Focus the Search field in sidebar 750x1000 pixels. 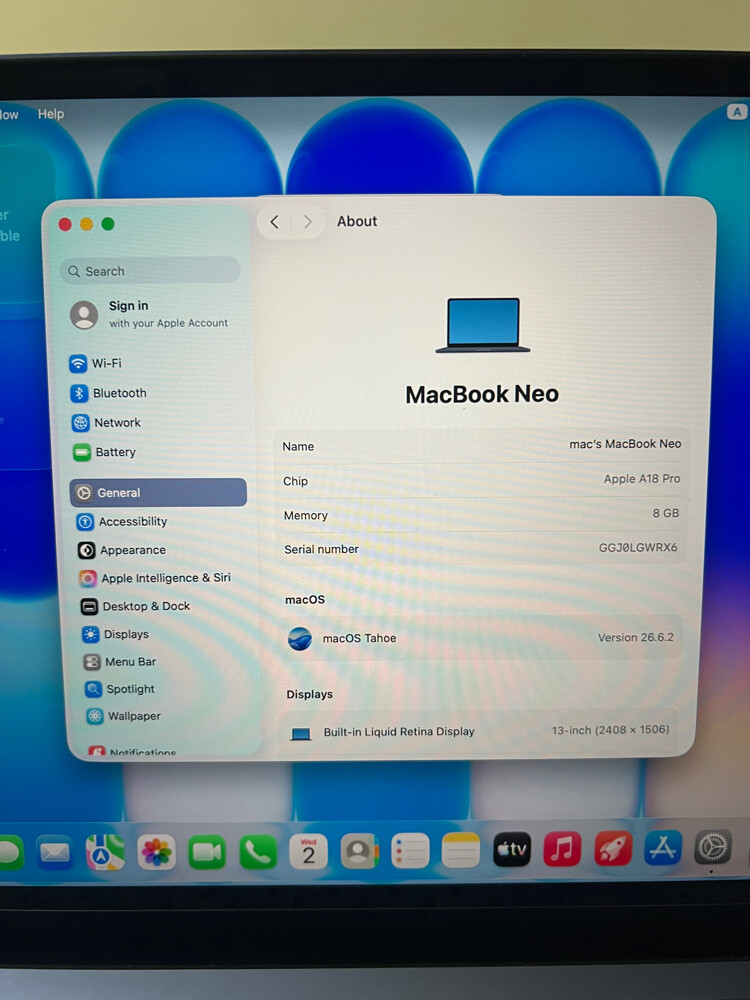pyautogui.click(x=151, y=270)
